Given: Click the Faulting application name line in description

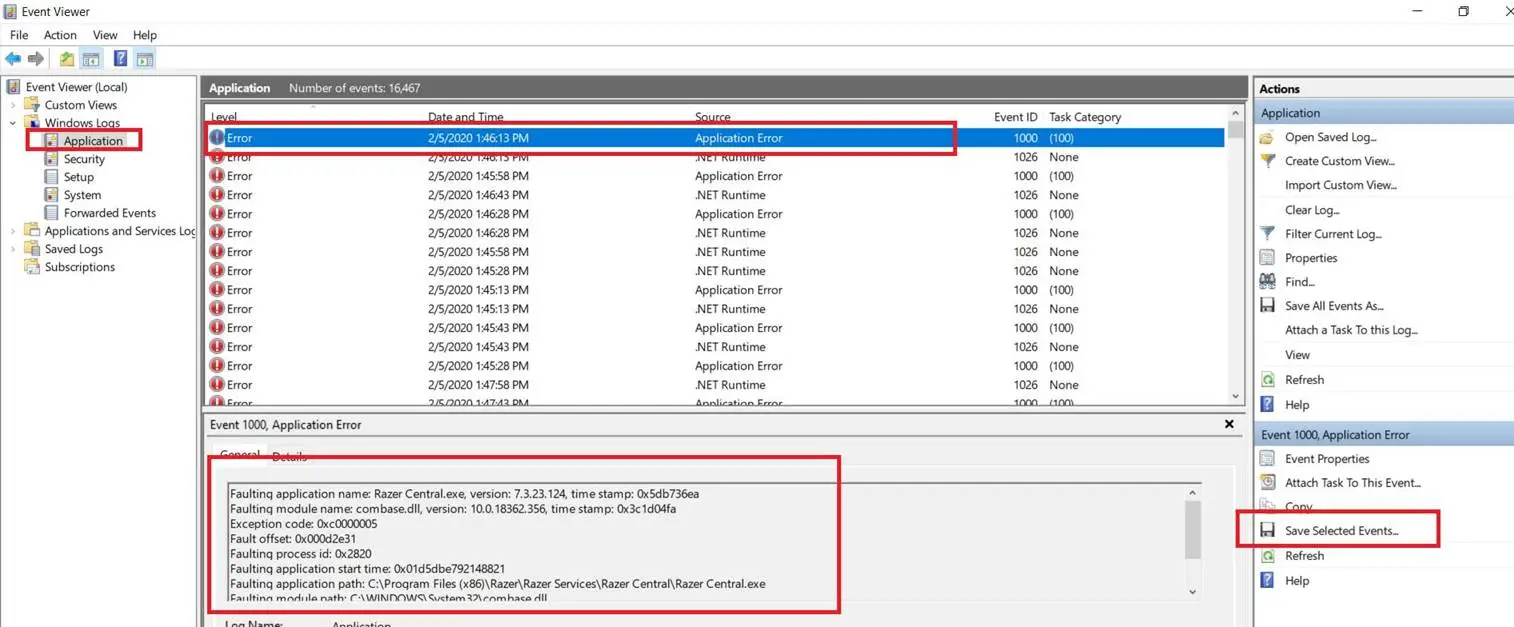Looking at the screenshot, I should tap(464, 494).
